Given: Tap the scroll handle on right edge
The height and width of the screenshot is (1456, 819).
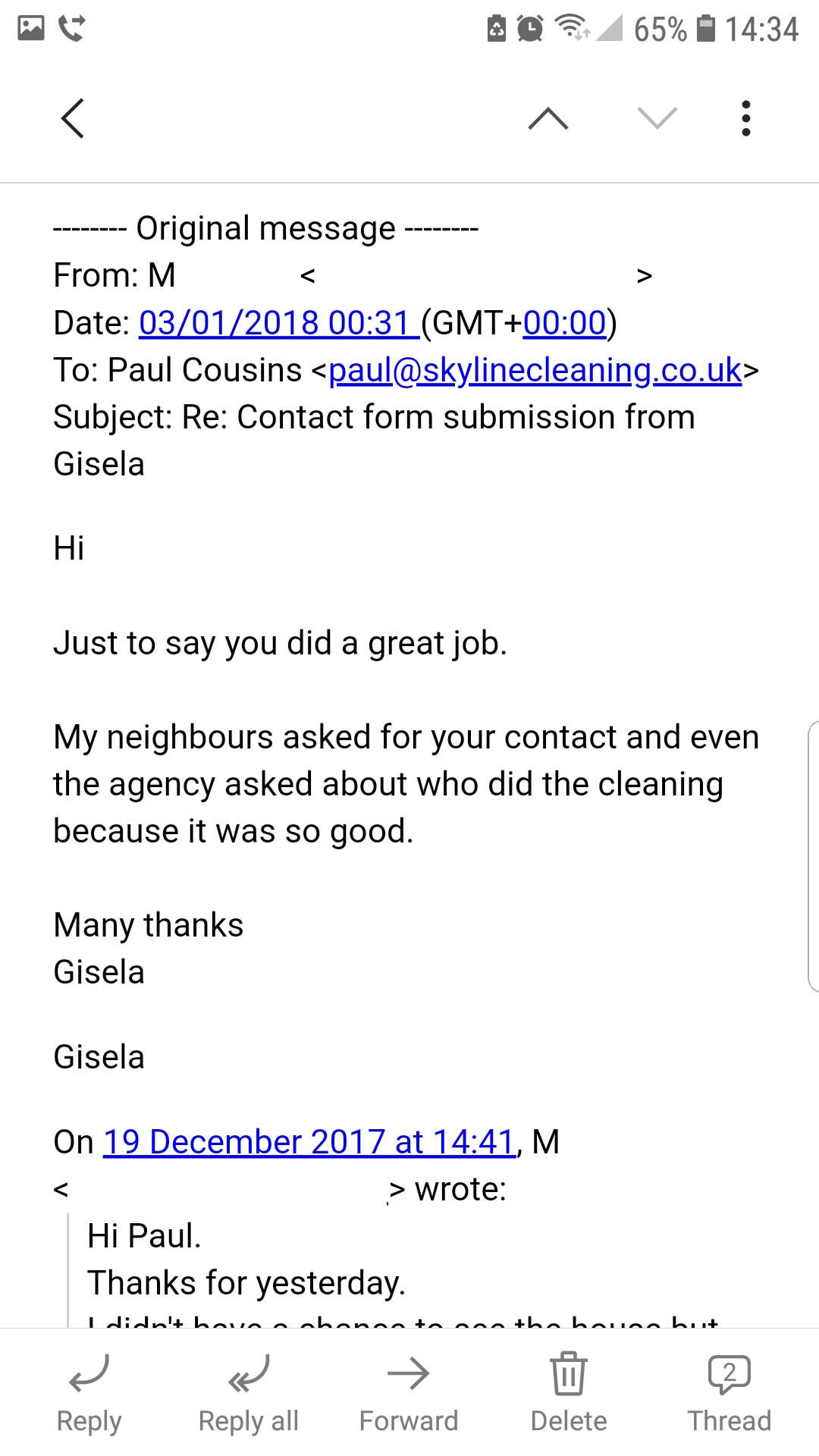Looking at the screenshot, I should (x=813, y=857).
